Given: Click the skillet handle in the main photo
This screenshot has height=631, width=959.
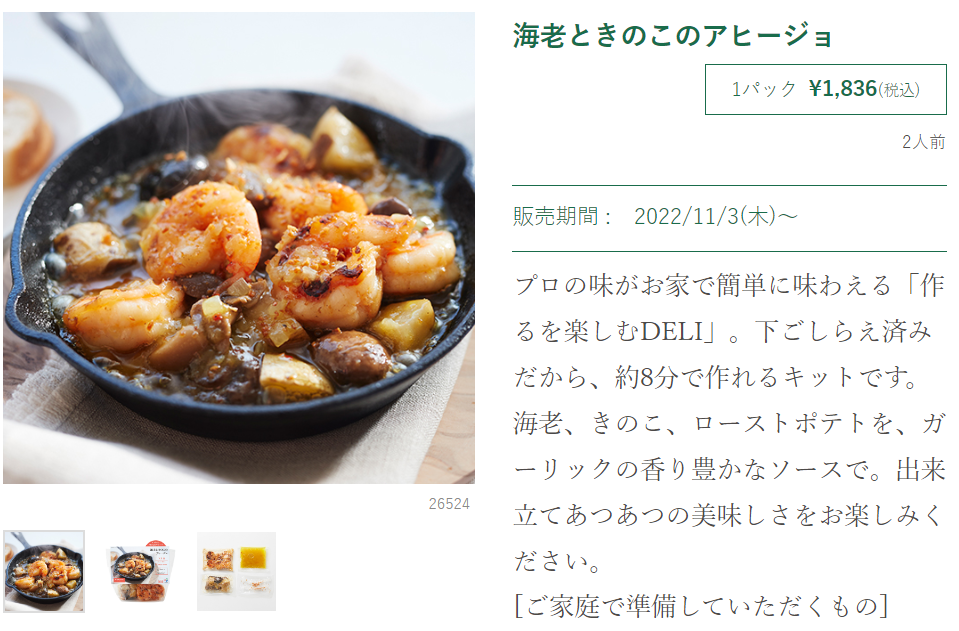Looking at the screenshot, I should coord(98,55).
